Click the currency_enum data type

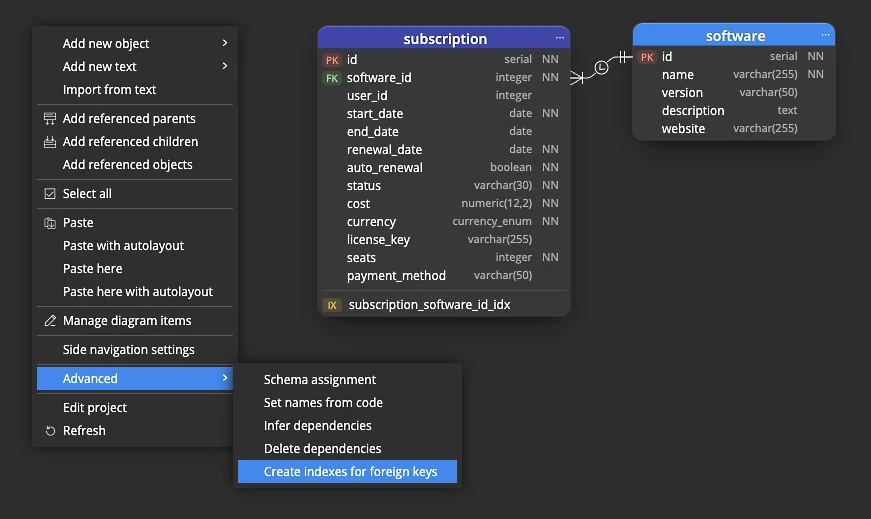[492, 221]
